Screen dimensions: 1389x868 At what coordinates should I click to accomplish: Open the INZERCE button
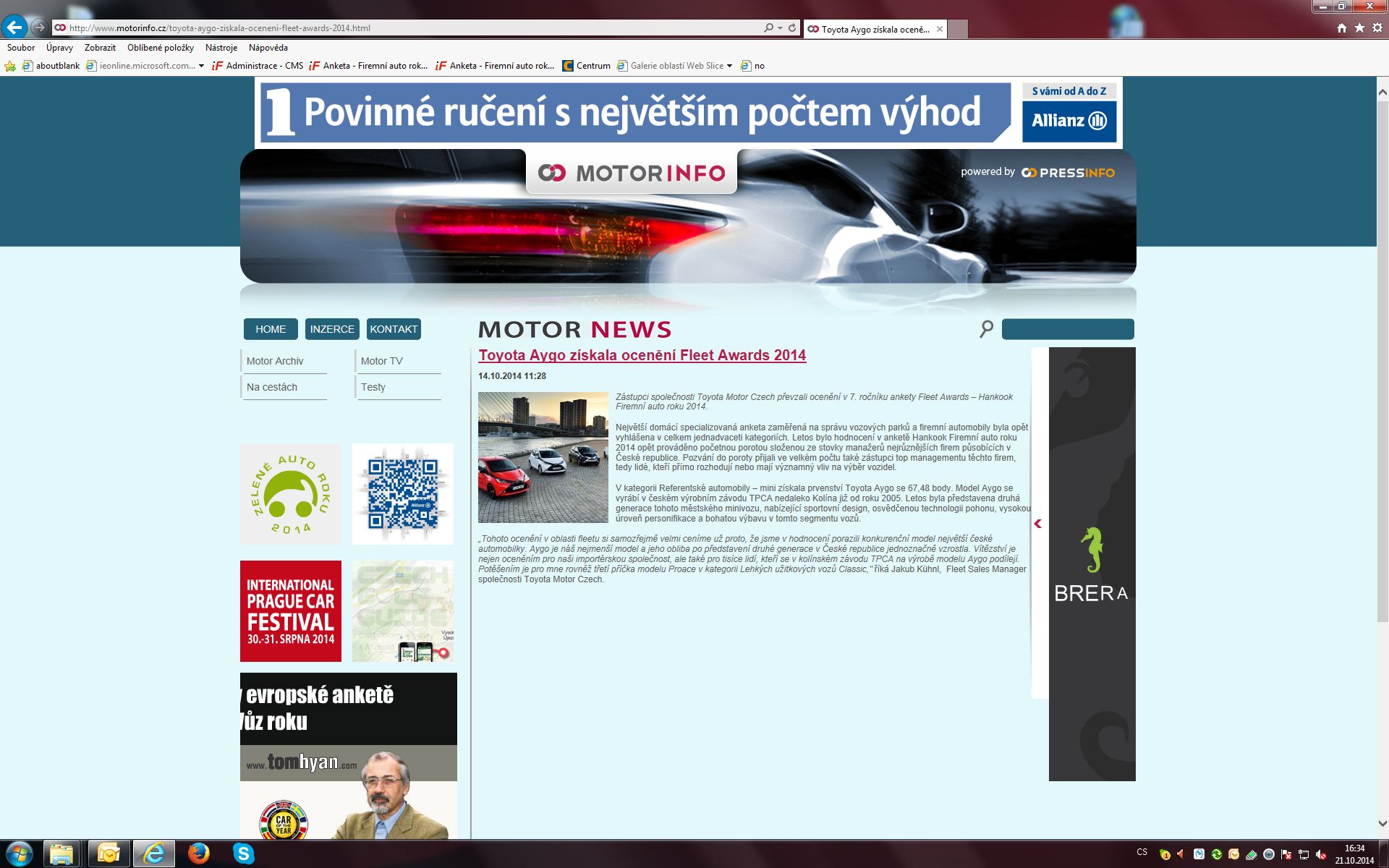(x=332, y=329)
